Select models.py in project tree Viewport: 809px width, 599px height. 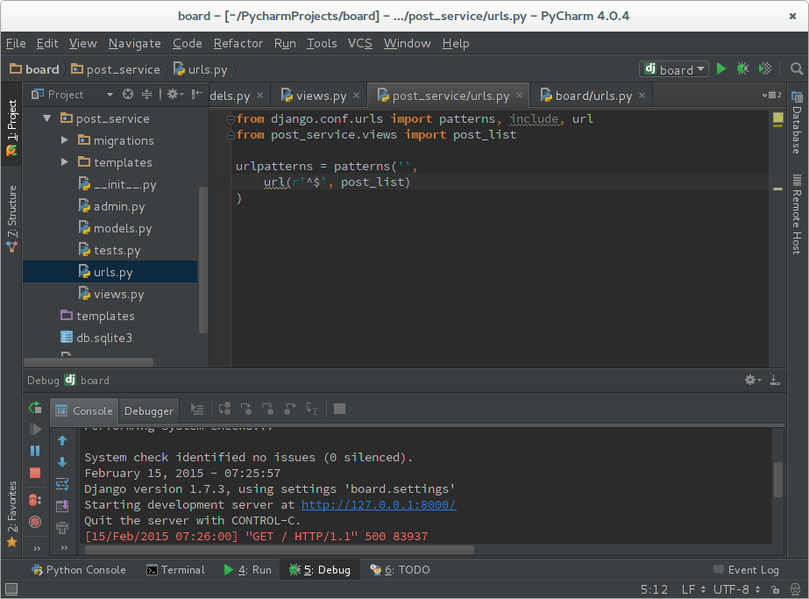pos(115,228)
